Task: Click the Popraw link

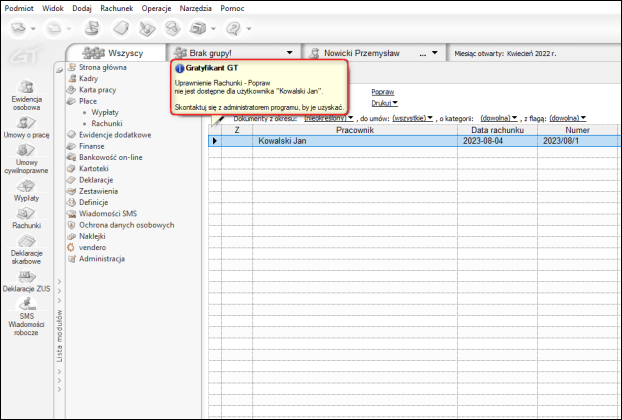Action: tap(382, 92)
